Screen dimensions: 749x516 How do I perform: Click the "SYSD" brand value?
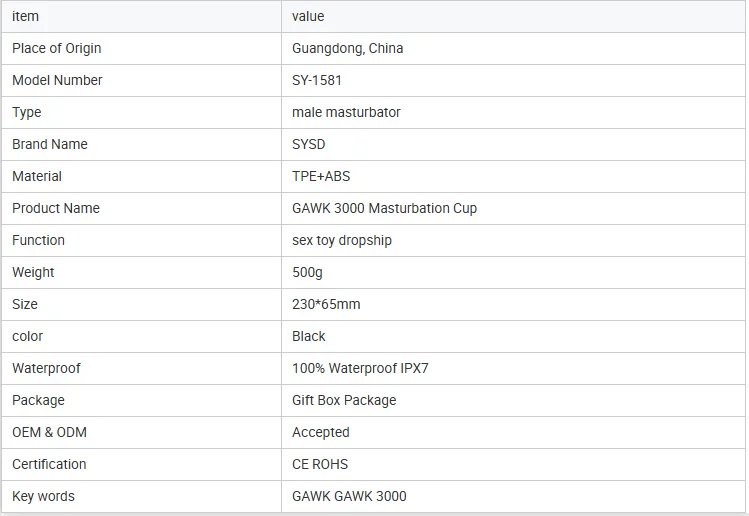pyautogui.click(x=308, y=144)
